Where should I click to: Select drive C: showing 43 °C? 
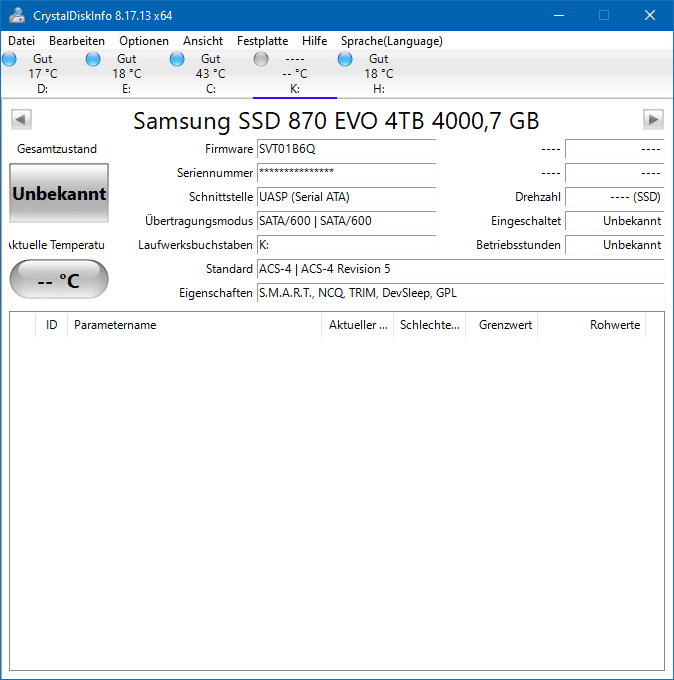[210, 74]
